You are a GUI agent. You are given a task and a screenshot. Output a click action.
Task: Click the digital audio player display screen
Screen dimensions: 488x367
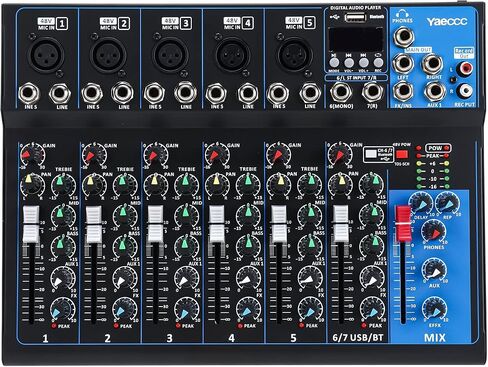click(355, 39)
